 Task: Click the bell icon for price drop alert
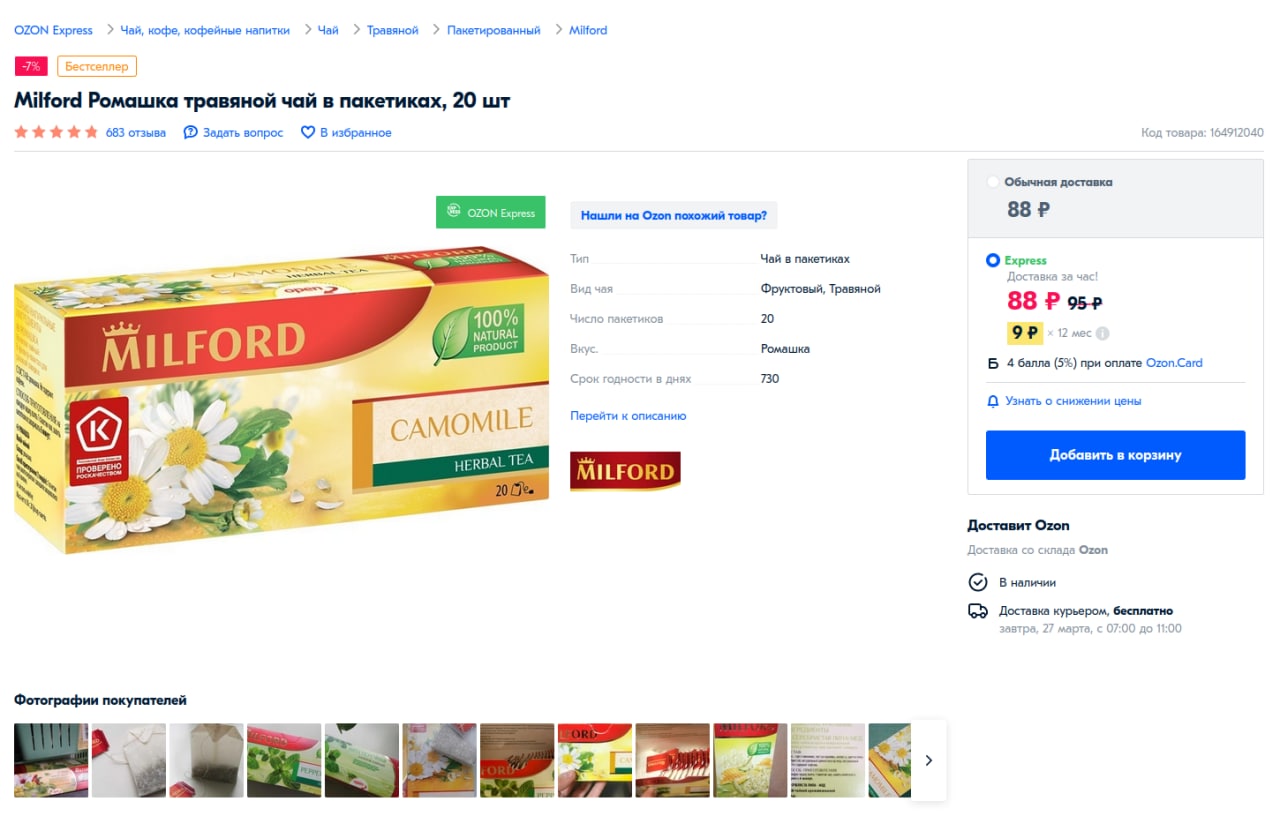click(x=993, y=401)
